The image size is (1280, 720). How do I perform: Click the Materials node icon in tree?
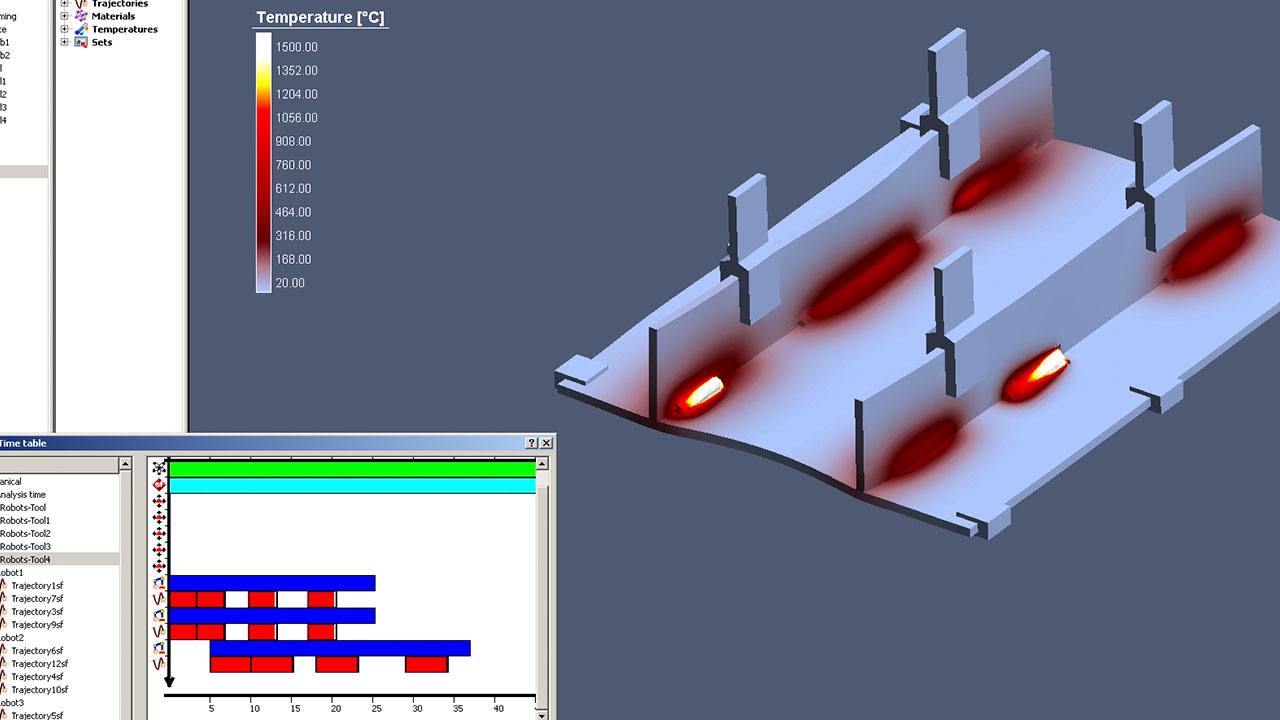[x=81, y=16]
